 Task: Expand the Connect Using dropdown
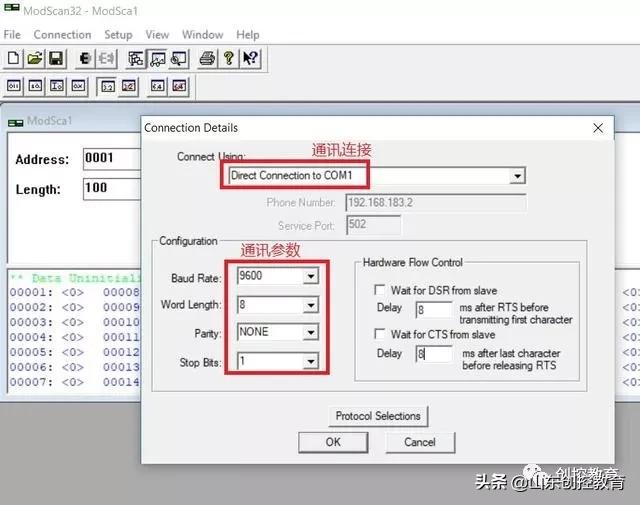[517, 176]
